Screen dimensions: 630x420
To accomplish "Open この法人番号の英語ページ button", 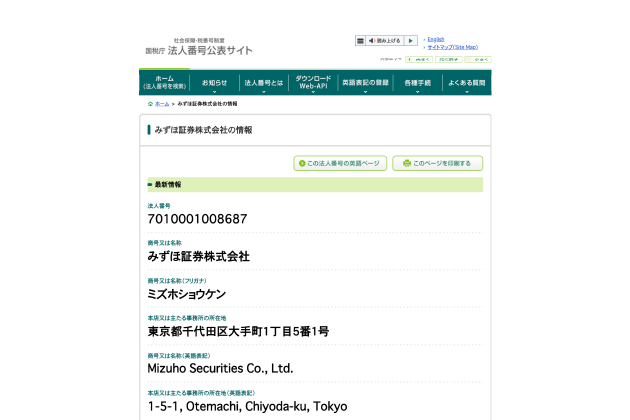I will [340, 163].
